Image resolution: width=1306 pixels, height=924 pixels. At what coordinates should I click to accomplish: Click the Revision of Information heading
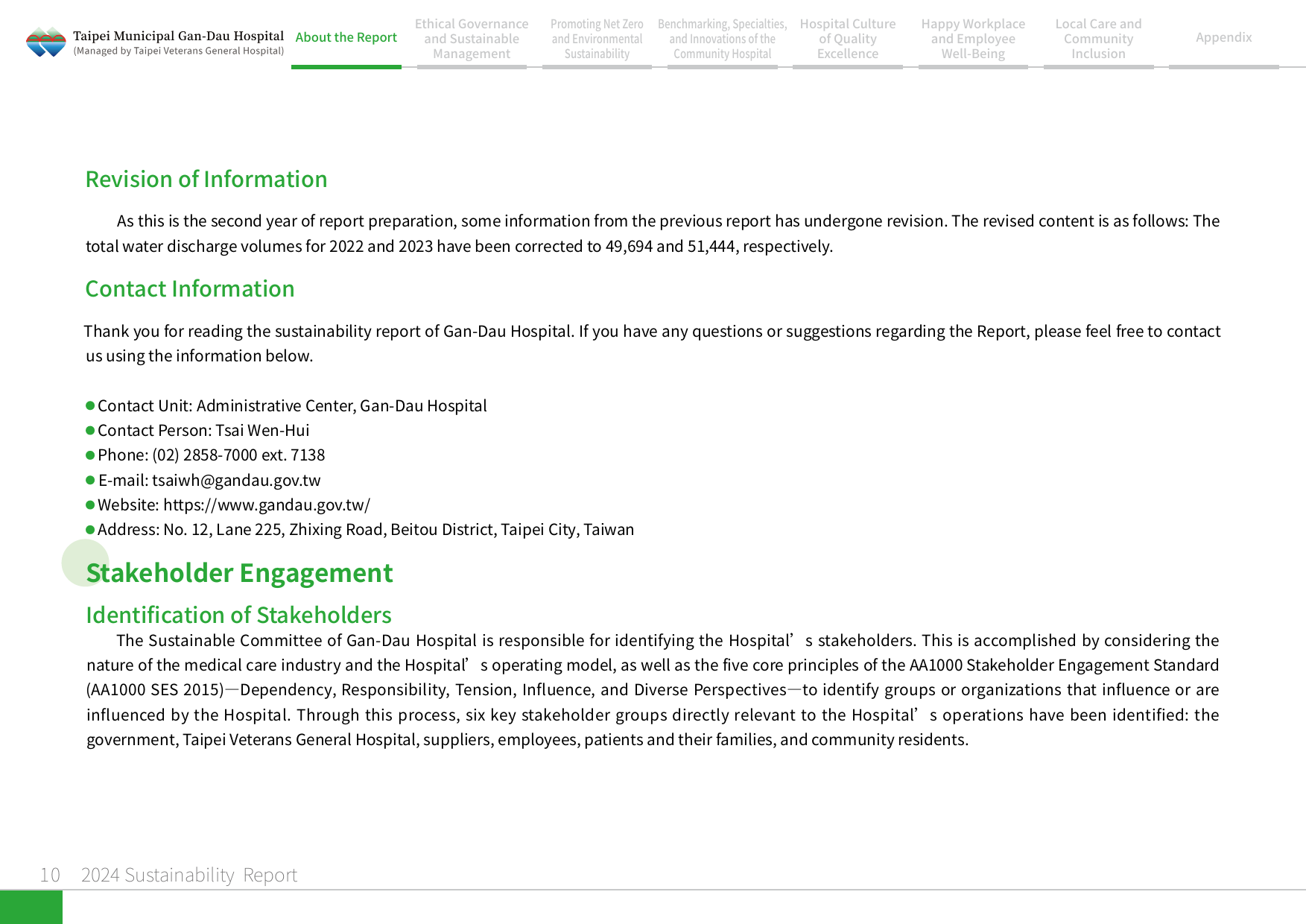206,179
